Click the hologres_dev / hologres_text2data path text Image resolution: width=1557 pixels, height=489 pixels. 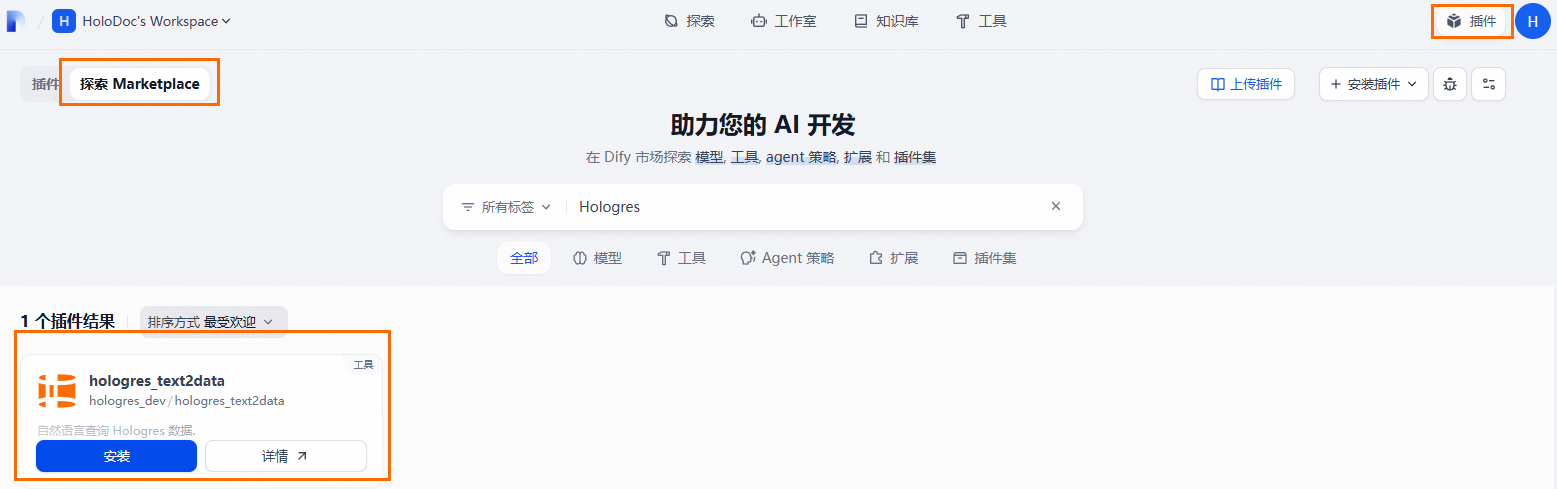[187, 401]
